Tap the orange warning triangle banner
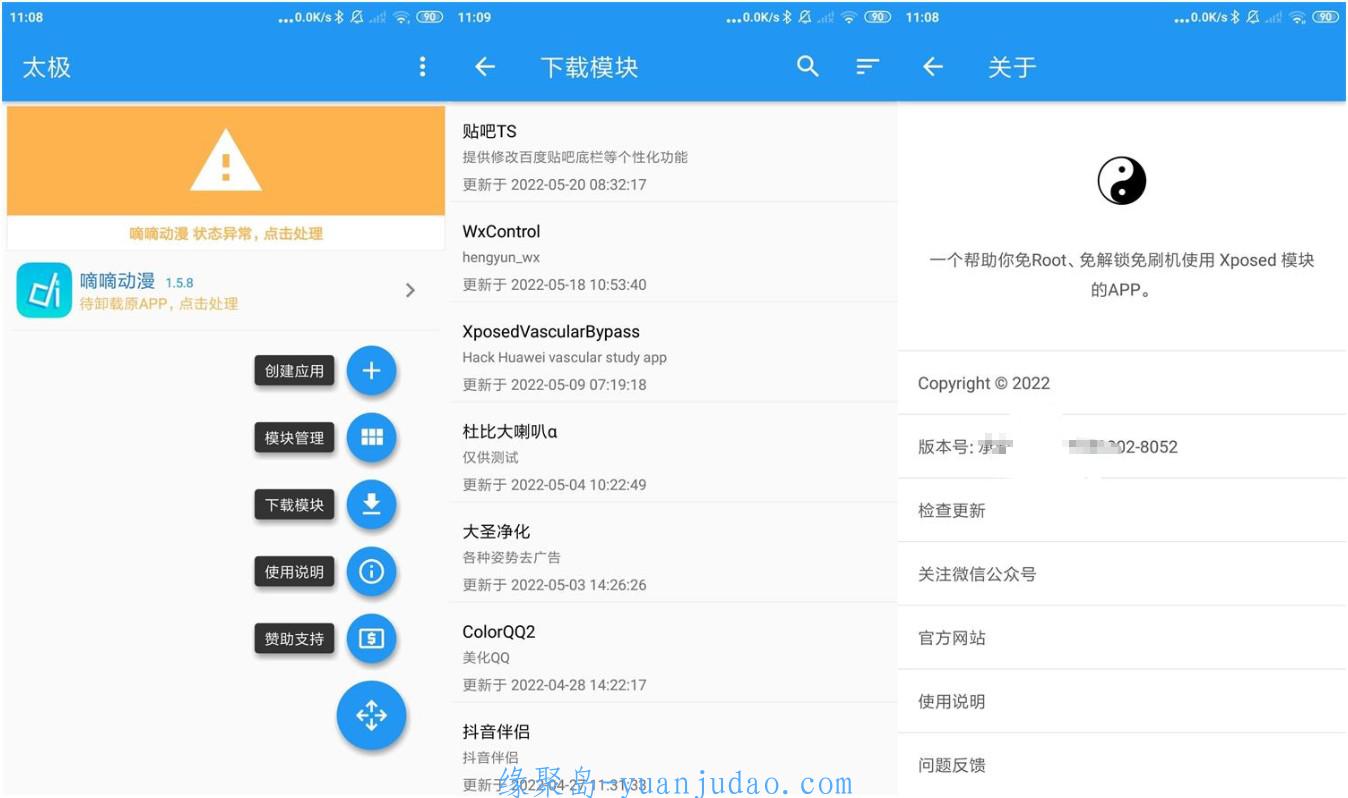The height and width of the screenshot is (798, 1348). pyautogui.click(x=226, y=161)
